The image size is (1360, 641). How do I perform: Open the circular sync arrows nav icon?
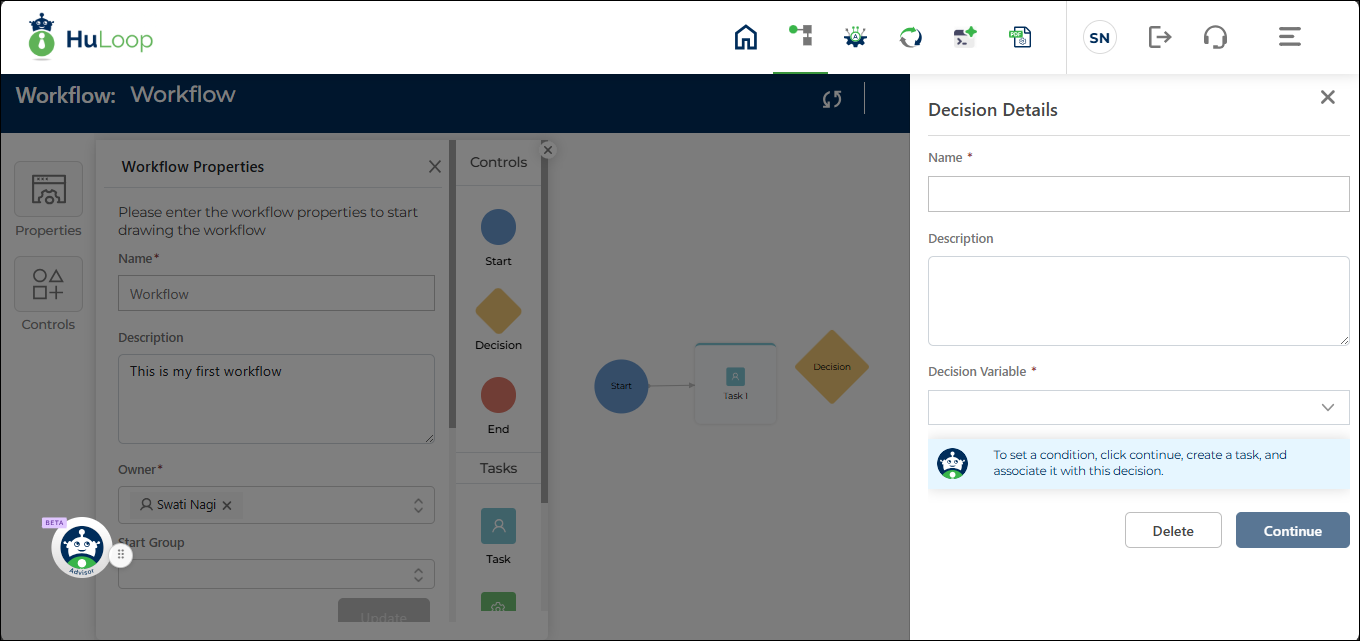tap(910, 38)
